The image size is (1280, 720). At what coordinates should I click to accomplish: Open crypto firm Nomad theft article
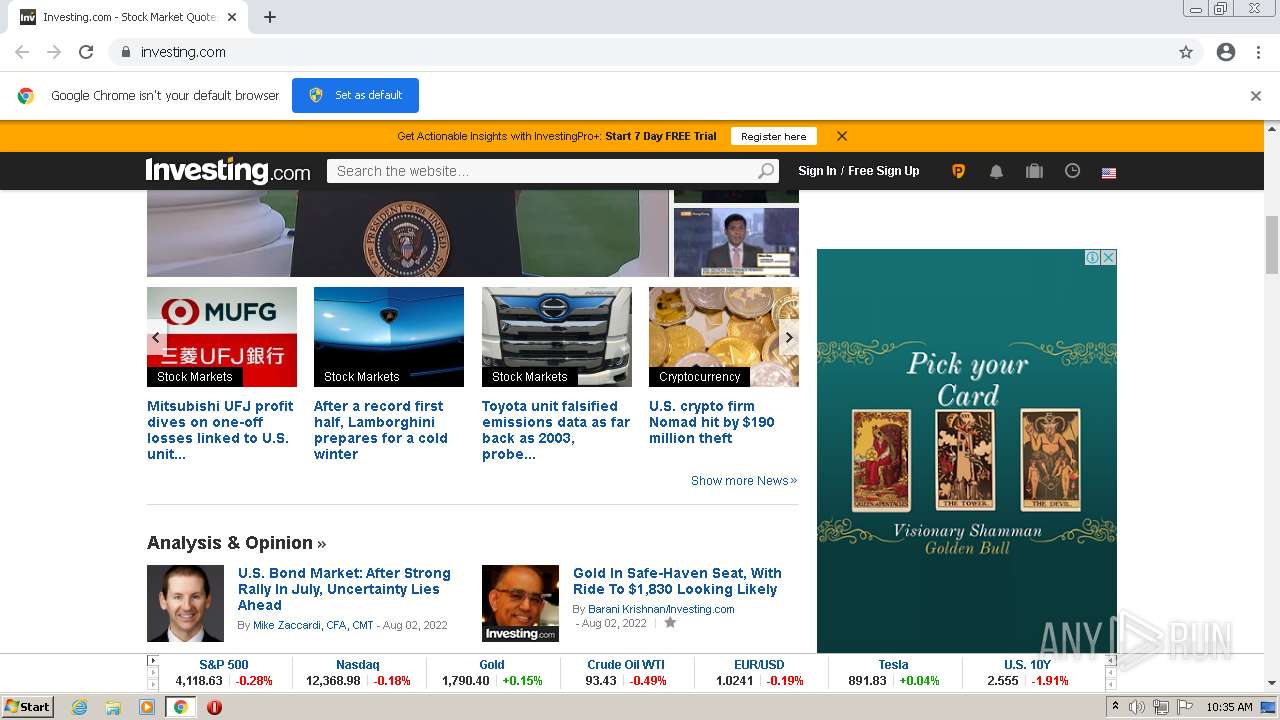click(x=712, y=422)
